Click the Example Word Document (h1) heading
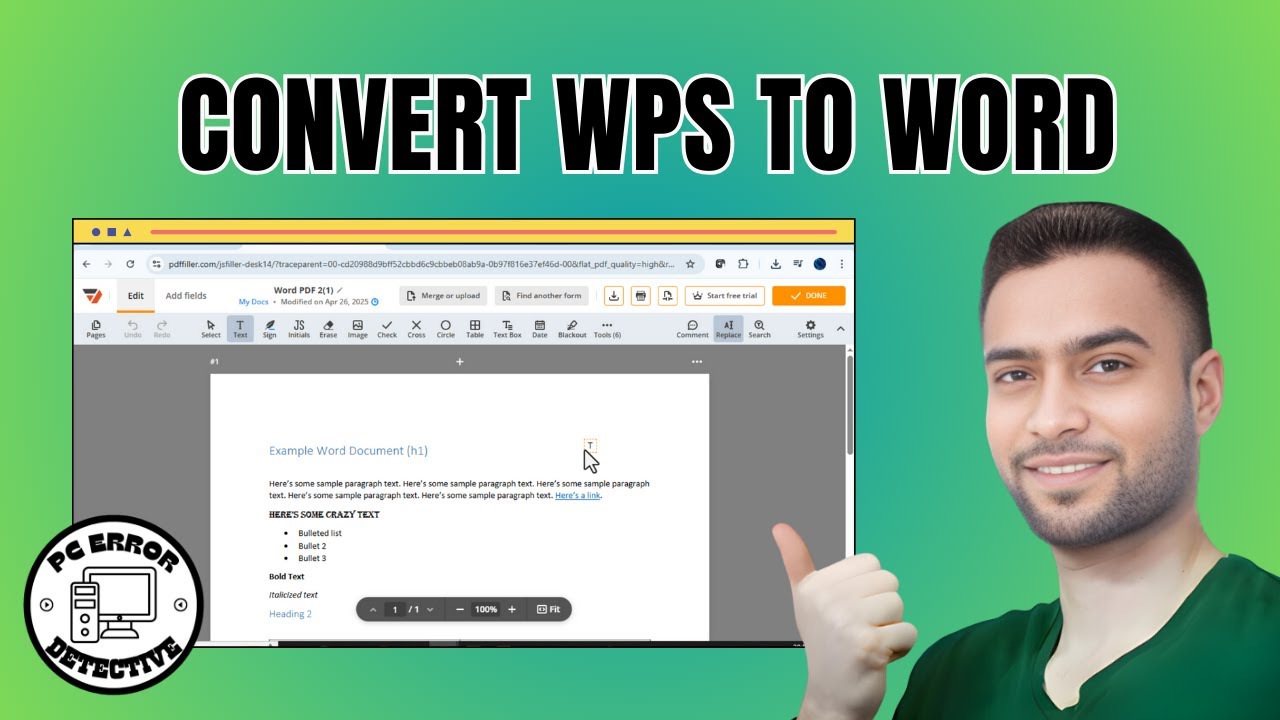This screenshot has width=1280, height=720. pyautogui.click(x=348, y=451)
